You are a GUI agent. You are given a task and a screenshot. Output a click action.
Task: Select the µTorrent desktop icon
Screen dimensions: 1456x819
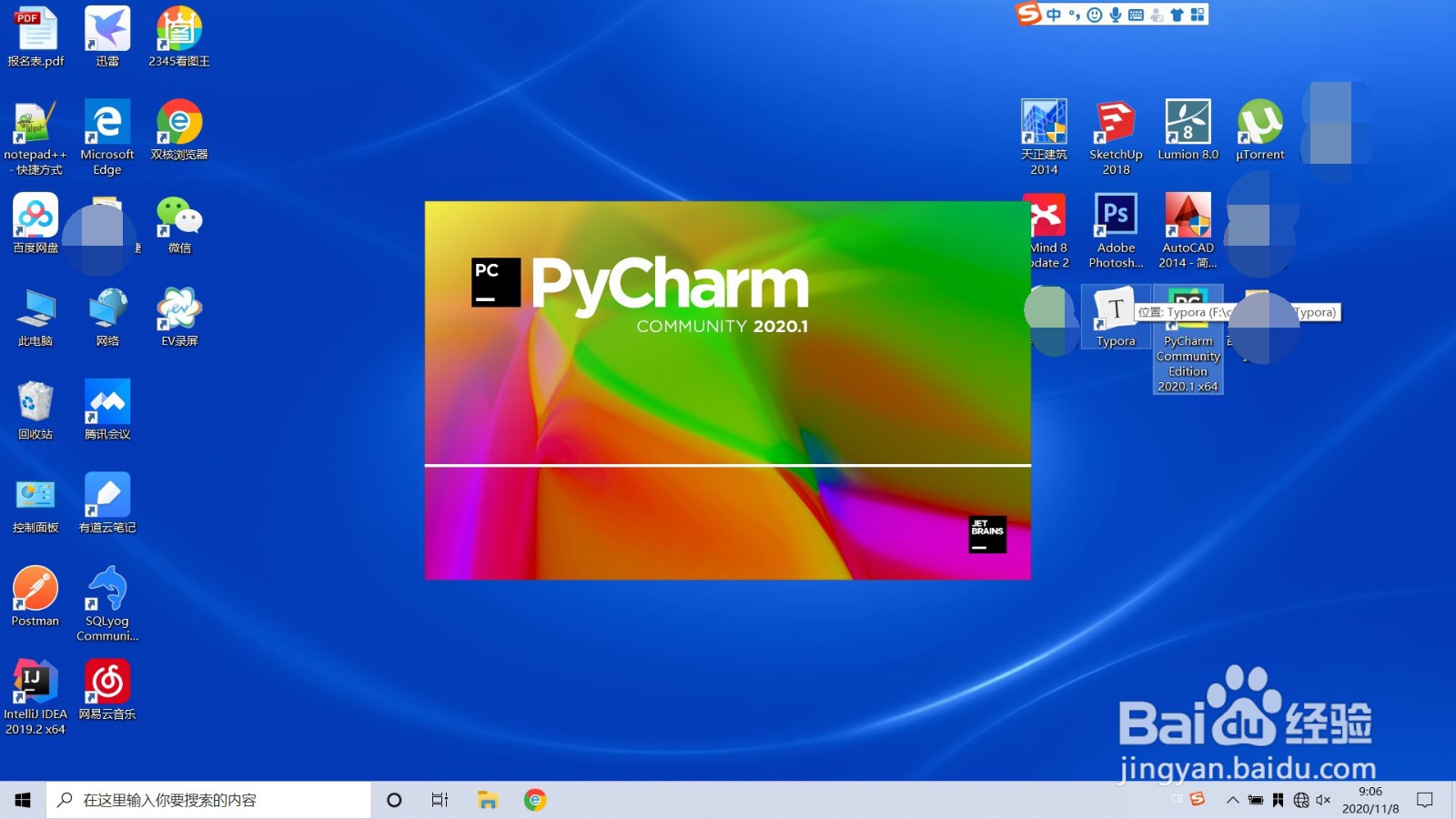coord(1259,130)
